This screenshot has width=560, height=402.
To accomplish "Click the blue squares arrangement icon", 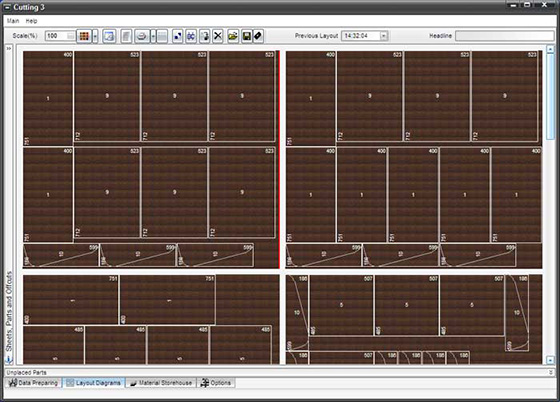I will tap(178, 36).
